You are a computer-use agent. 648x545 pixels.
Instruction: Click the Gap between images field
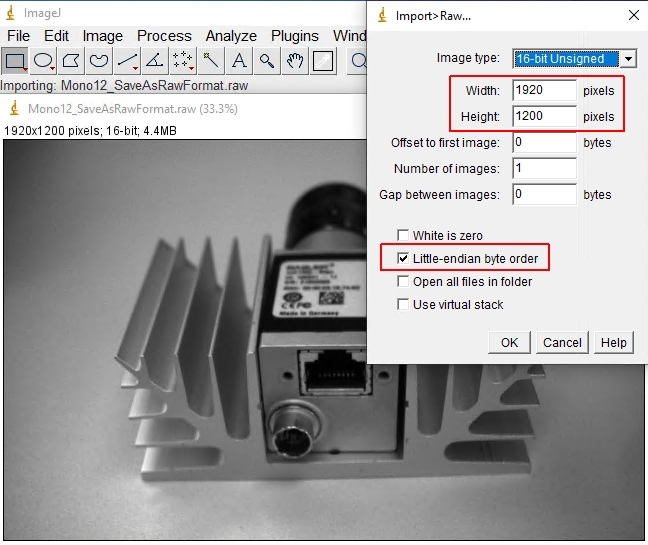[x=544, y=194]
